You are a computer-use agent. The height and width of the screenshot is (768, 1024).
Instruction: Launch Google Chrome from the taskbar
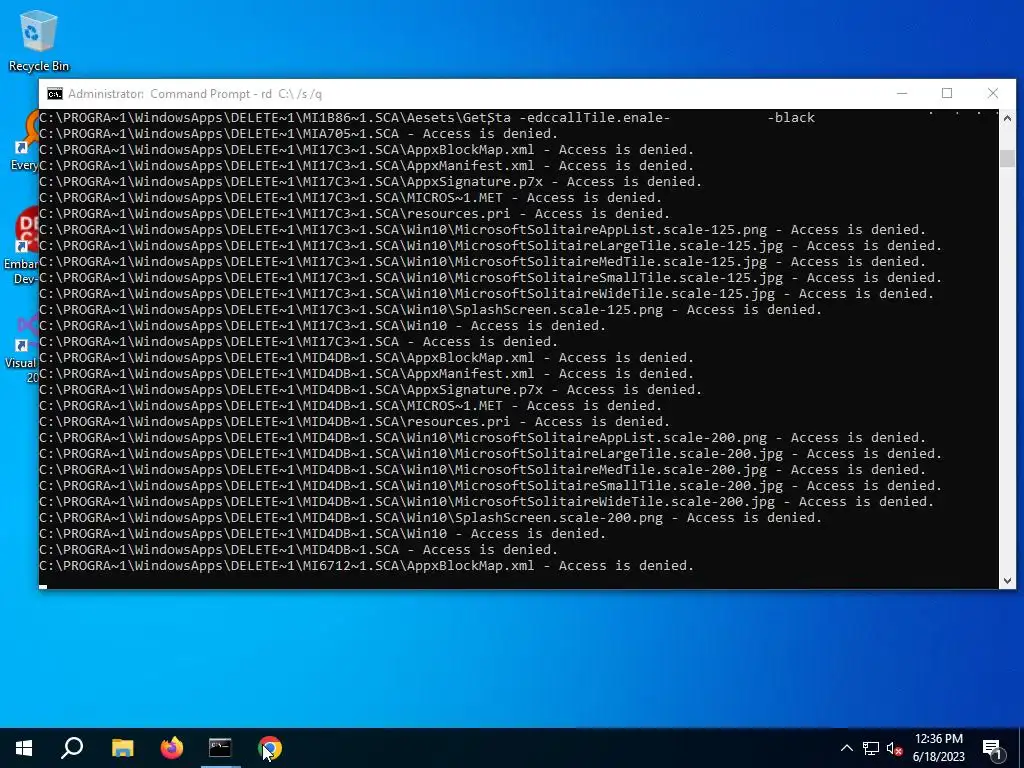[x=269, y=748]
